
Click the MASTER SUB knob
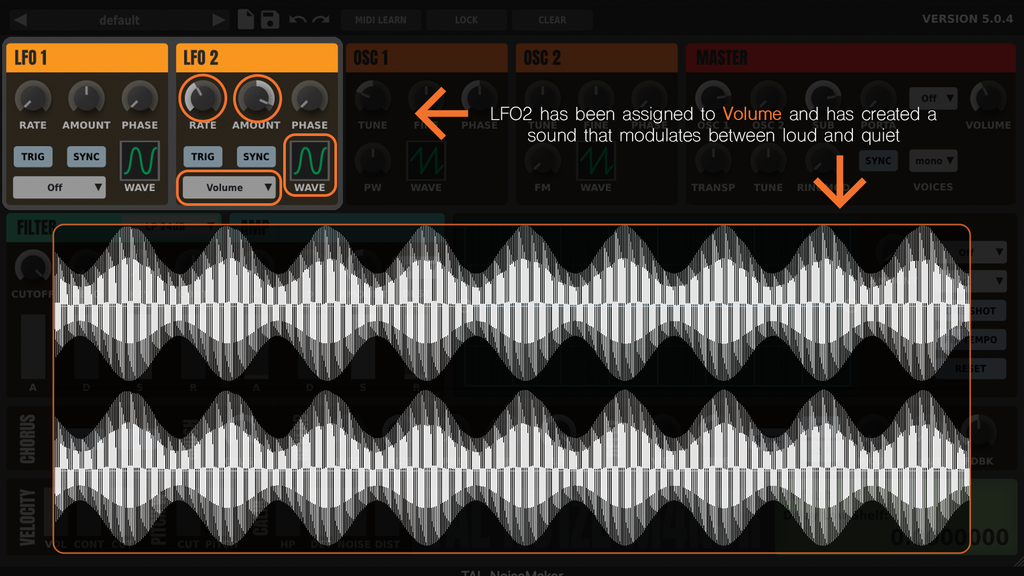point(823,99)
